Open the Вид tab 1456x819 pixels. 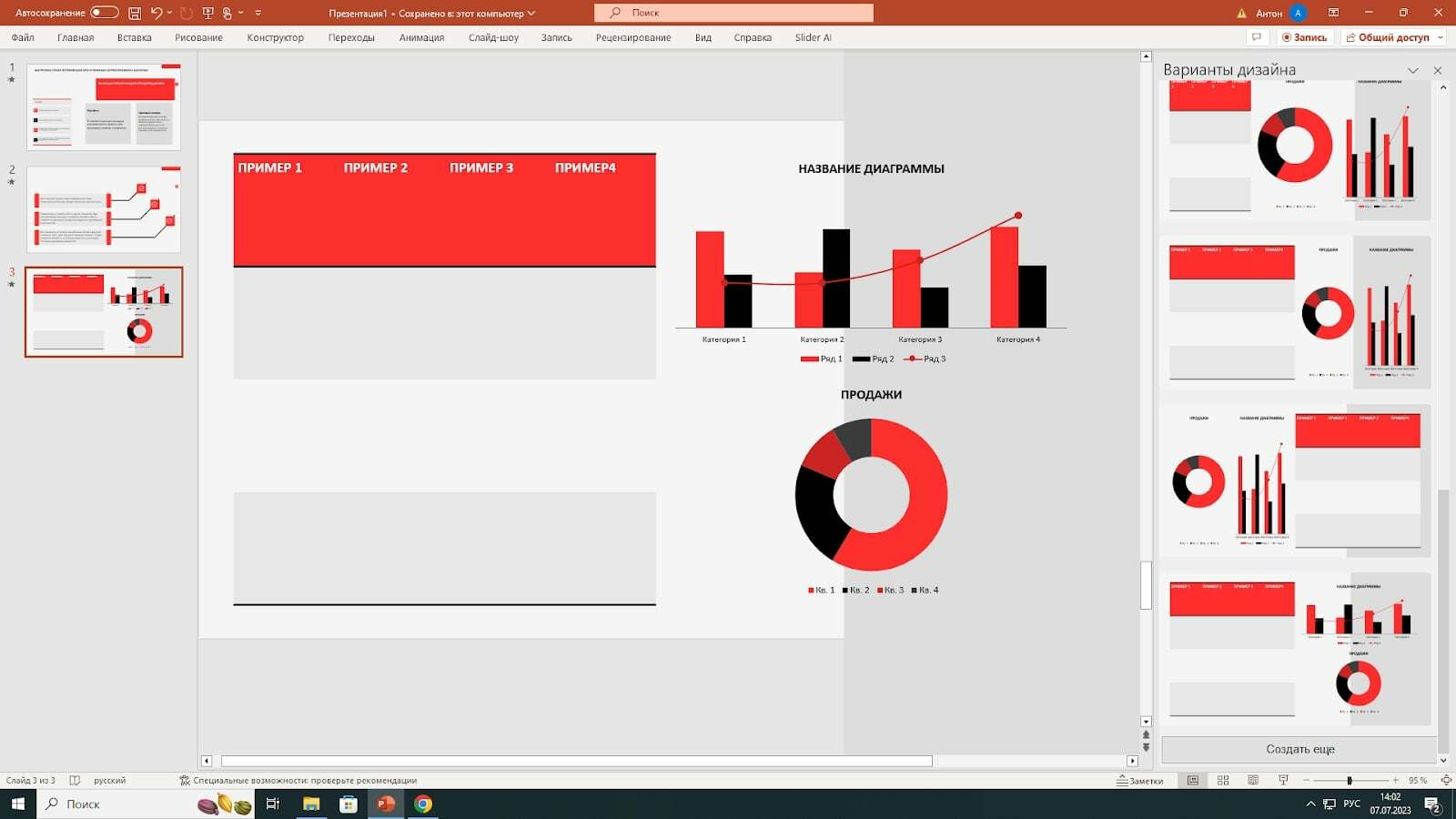tap(703, 37)
